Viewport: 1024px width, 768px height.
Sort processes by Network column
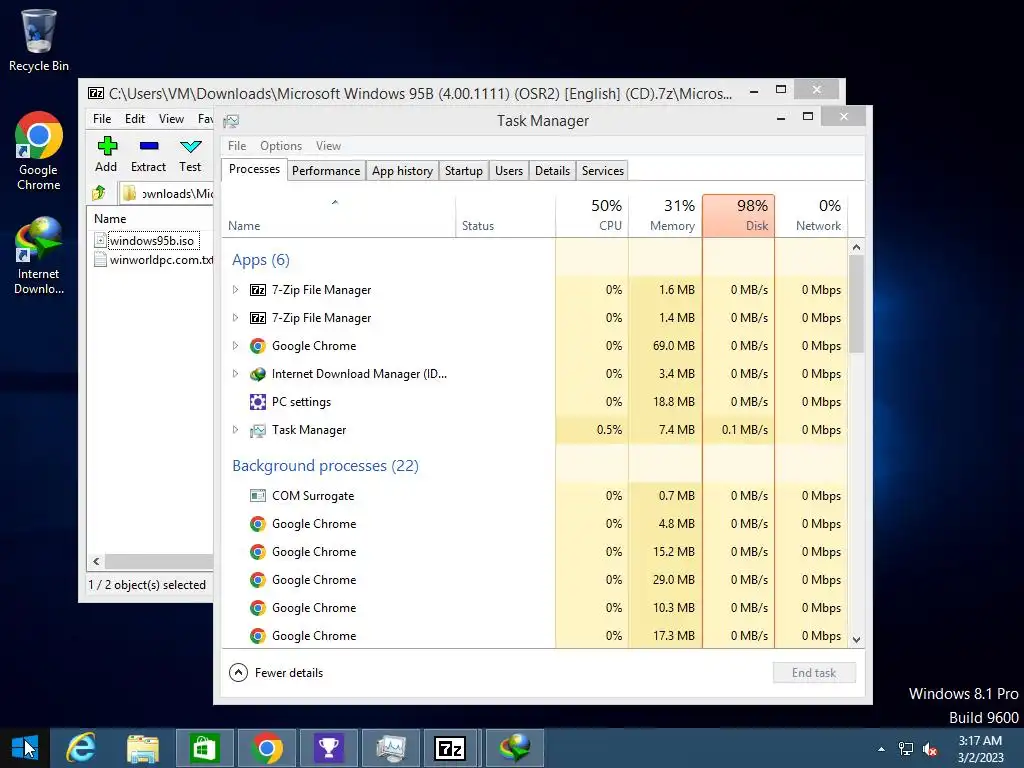click(x=812, y=216)
